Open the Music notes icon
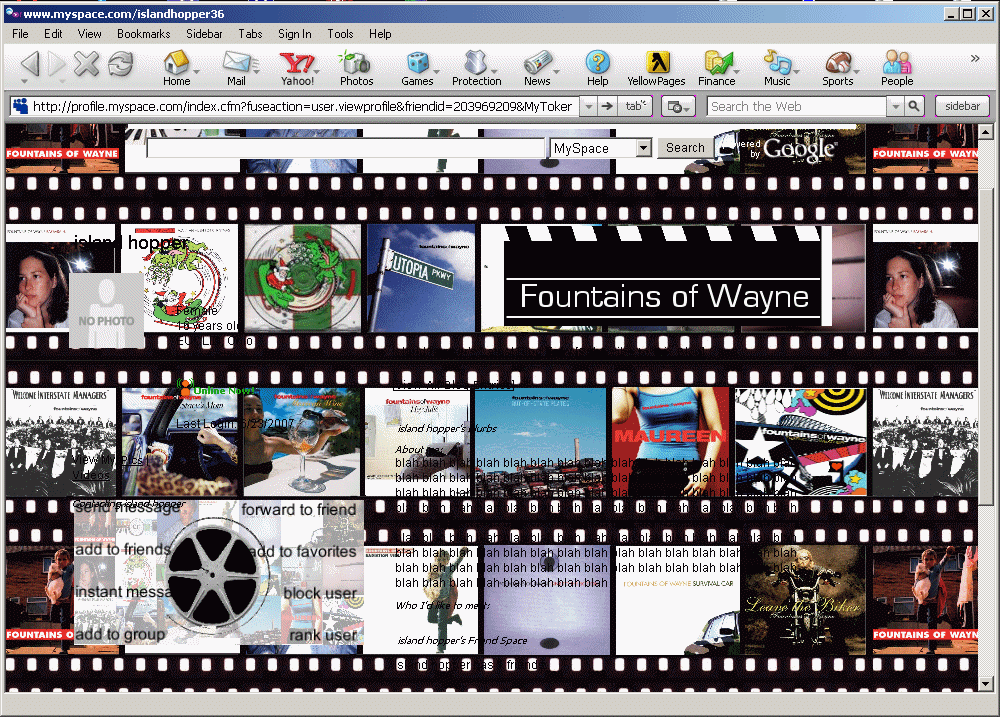The width and height of the screenshot is (1000, 717). (x=777, y=68)
